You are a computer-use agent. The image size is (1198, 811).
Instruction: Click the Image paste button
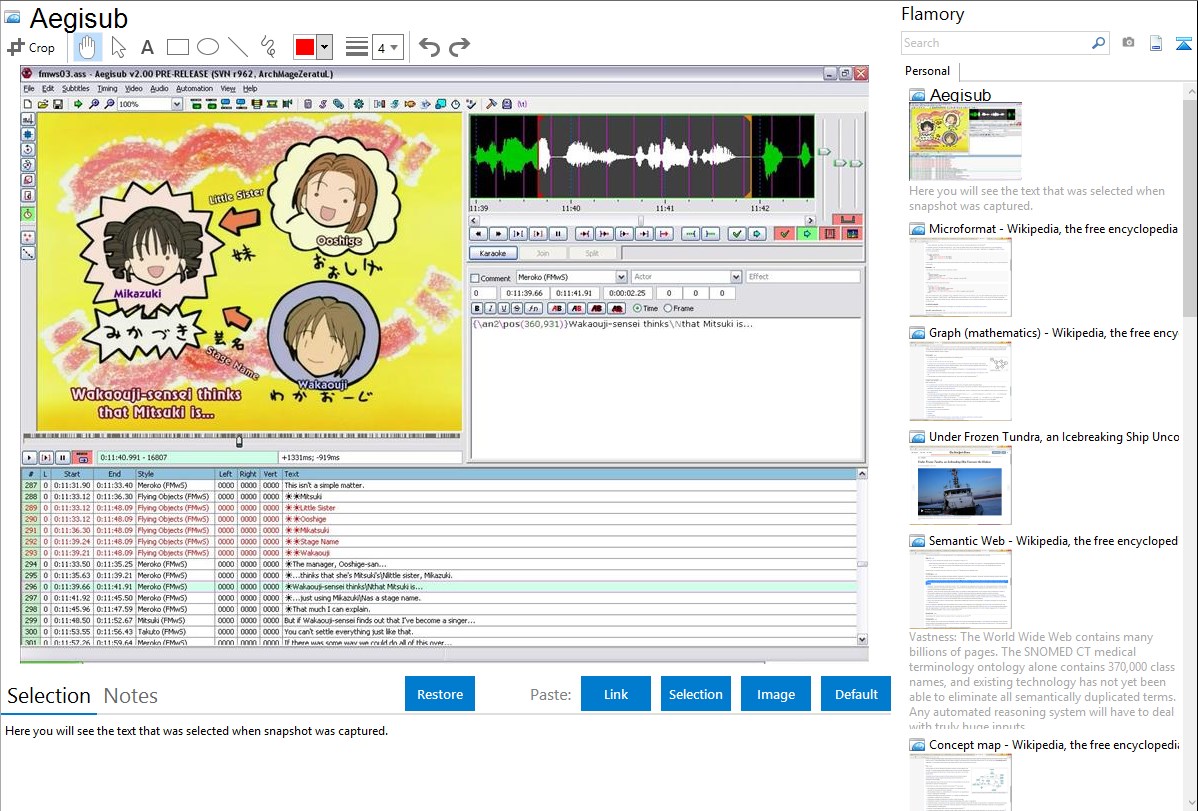point(776,694)
